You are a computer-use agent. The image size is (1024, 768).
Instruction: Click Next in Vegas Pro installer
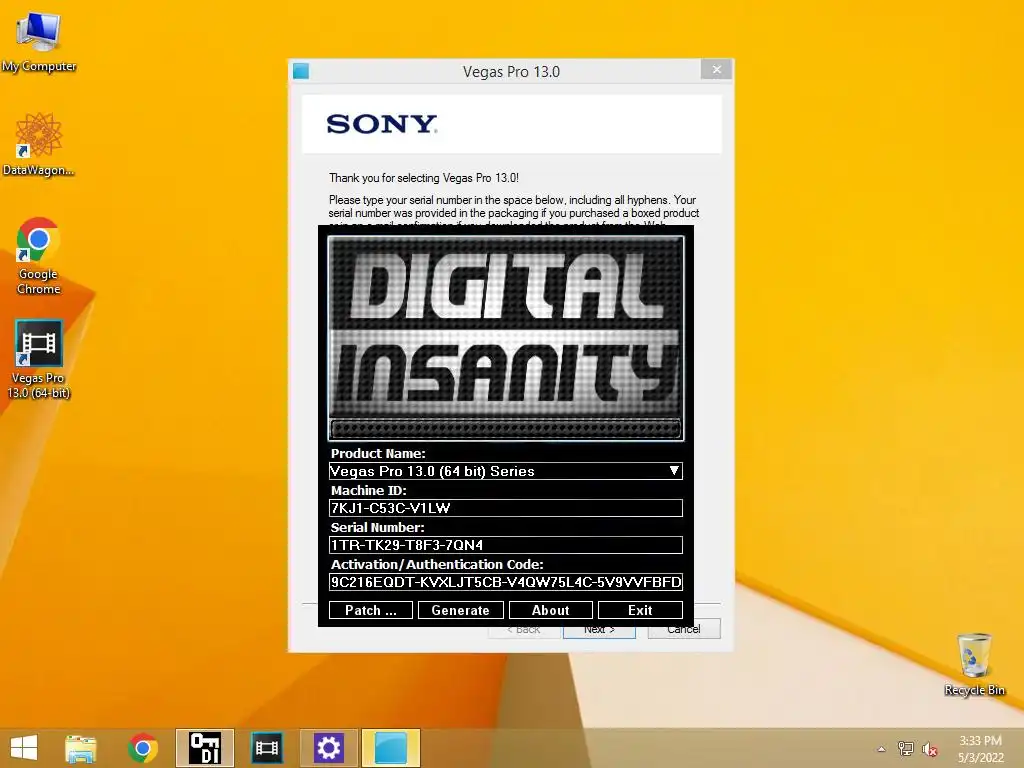pos(599,630)
